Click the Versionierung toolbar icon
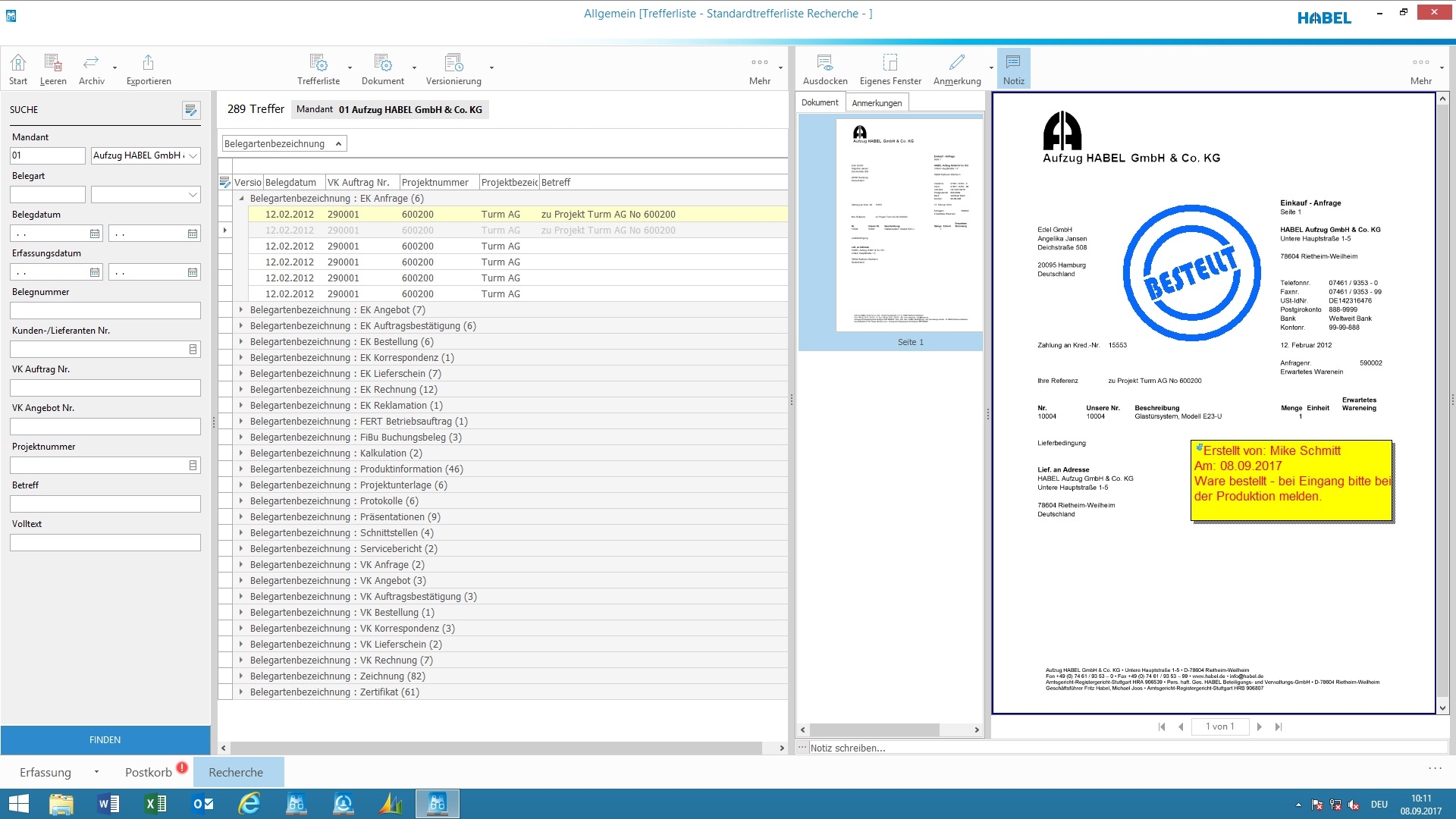Image resolution: width=1456 pixels, height=819 pixels. pos(453,63)
